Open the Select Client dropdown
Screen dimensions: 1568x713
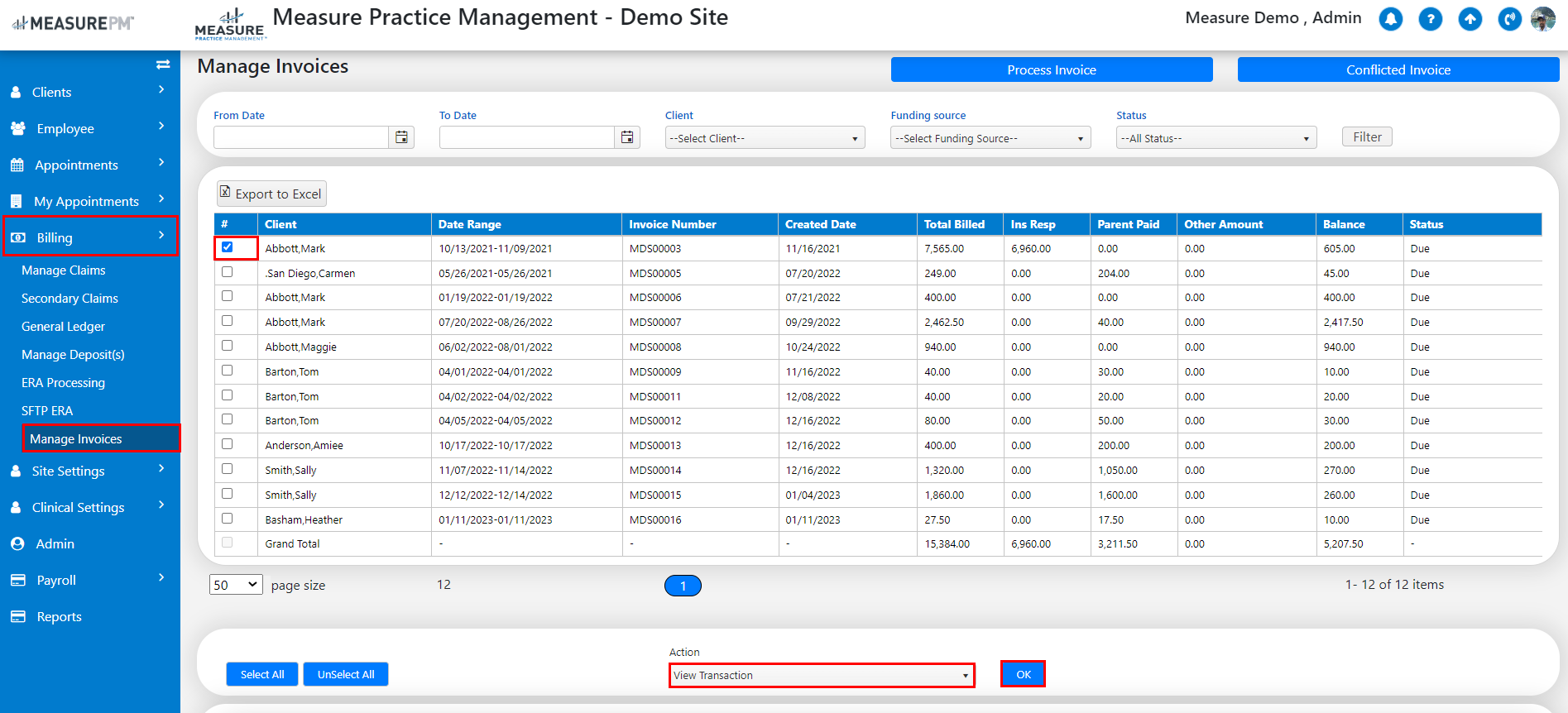click(x=765, y=138)
